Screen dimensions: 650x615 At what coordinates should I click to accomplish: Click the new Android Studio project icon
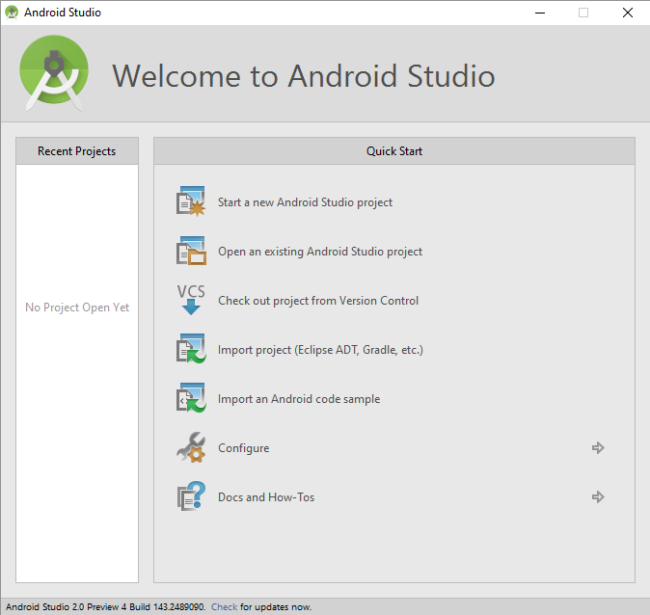pos(191,202)
